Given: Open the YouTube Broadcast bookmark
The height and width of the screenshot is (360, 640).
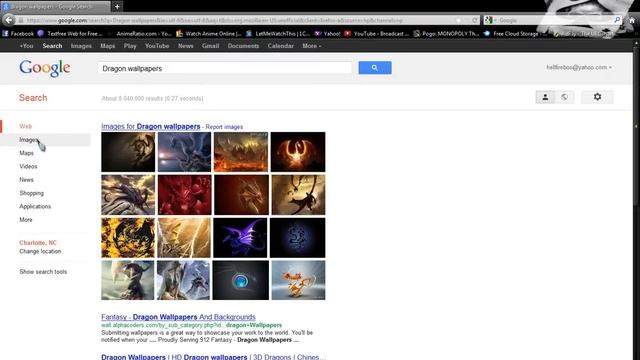Looking at the screenshot, I should (x=377, y=33).
